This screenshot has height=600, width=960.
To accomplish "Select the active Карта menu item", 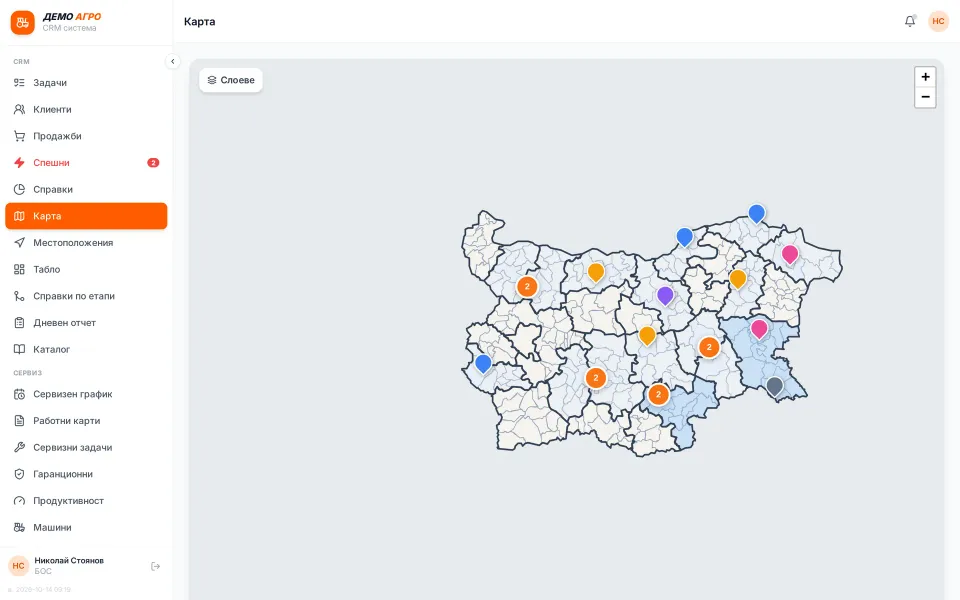I will (x=86, y=216).
